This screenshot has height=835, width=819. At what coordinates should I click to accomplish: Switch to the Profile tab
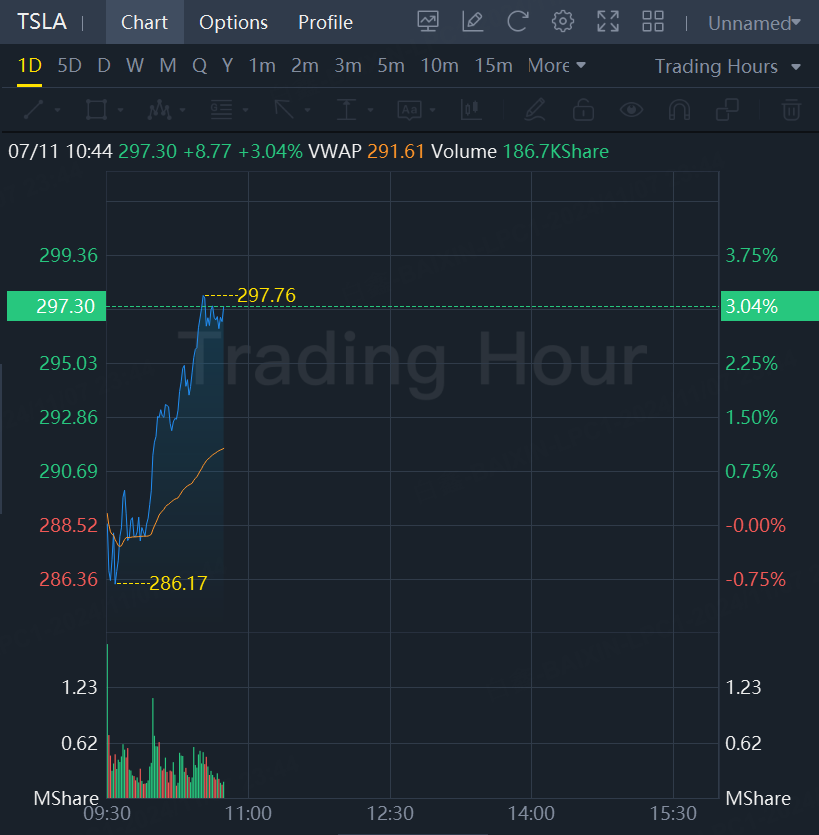(325, 22)
